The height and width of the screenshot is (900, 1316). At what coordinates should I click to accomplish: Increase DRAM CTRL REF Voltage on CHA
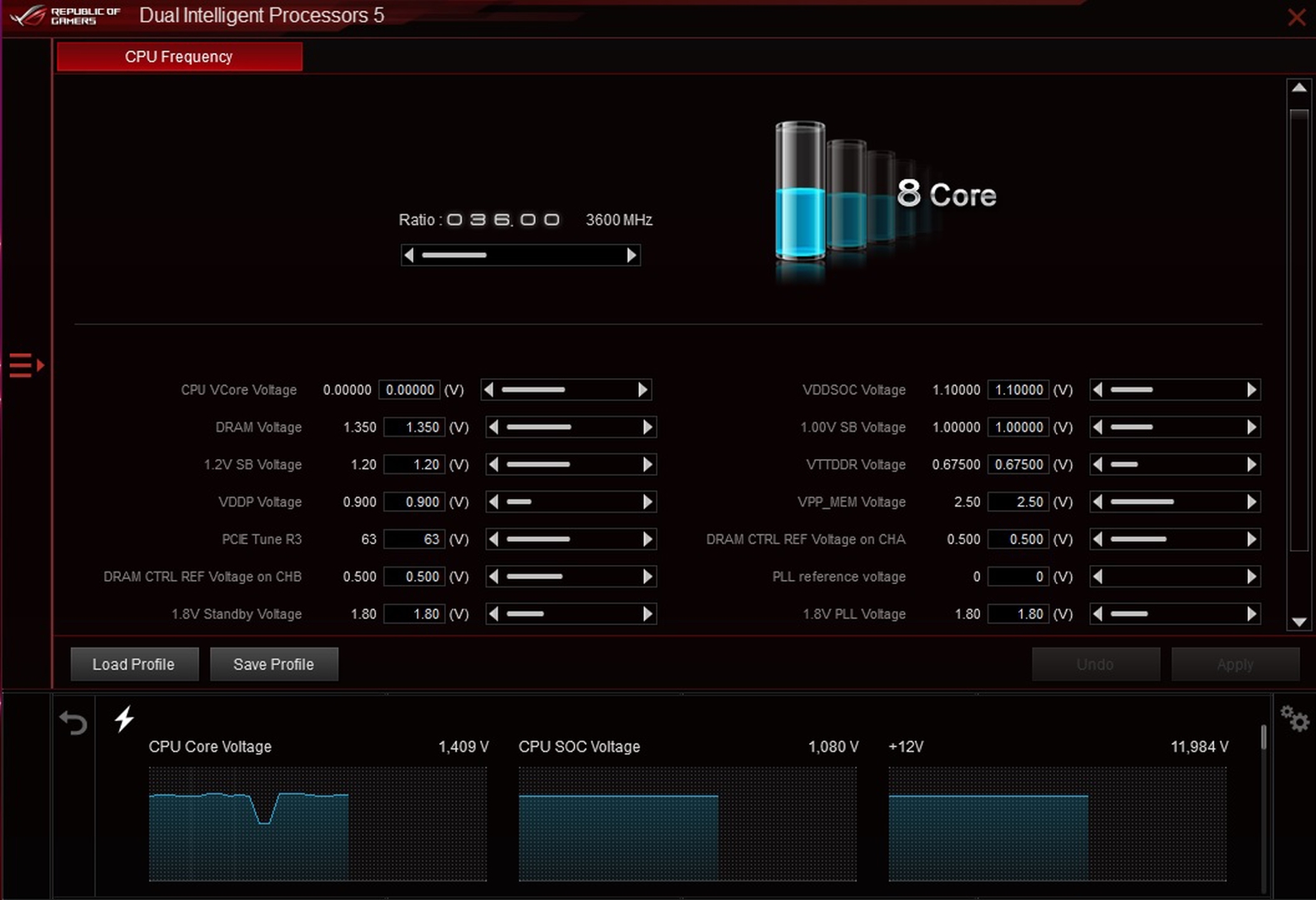(1251, 539)
